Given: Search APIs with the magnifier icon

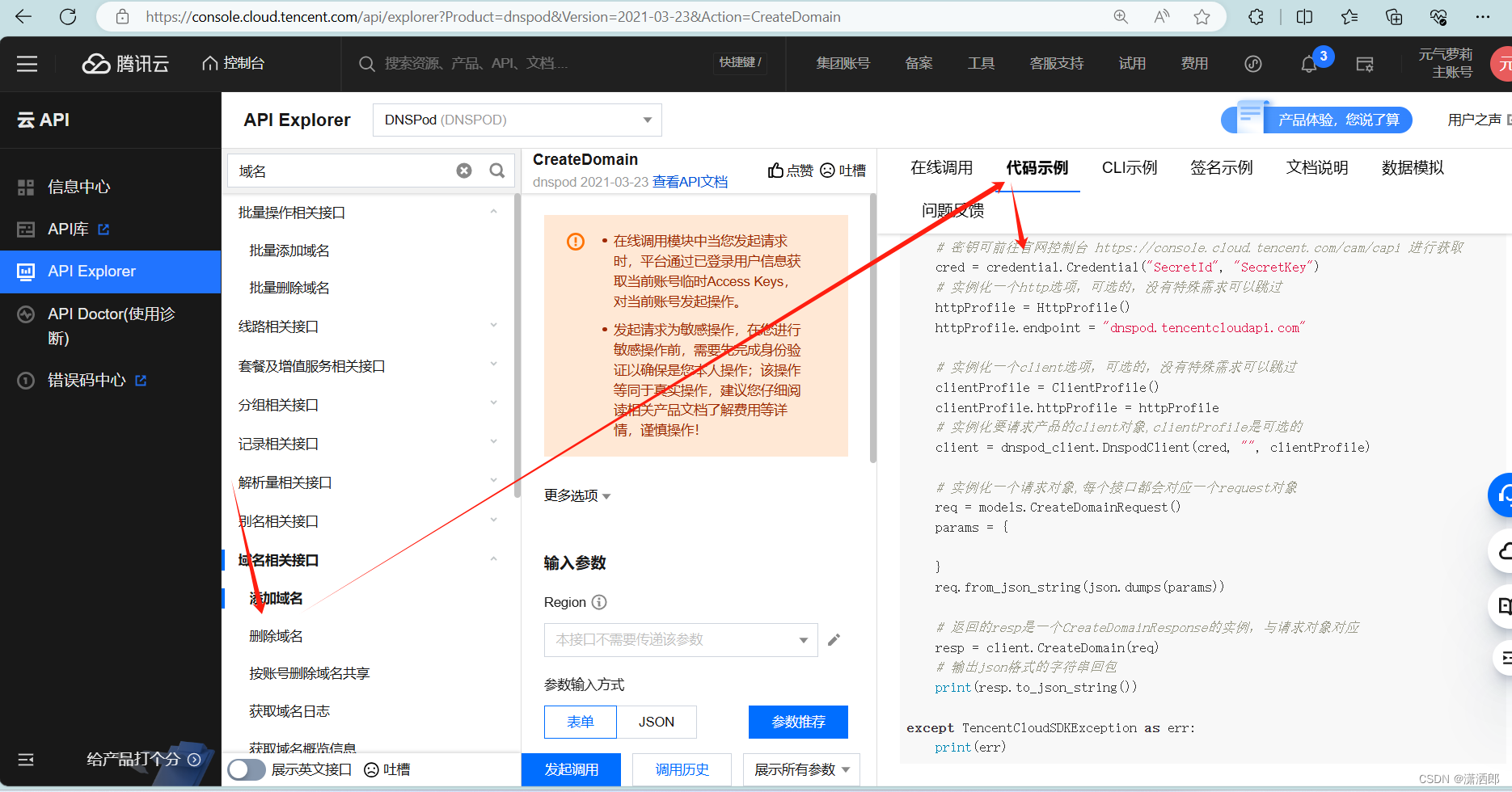Looking at the screenshot, I should point(497,171).
